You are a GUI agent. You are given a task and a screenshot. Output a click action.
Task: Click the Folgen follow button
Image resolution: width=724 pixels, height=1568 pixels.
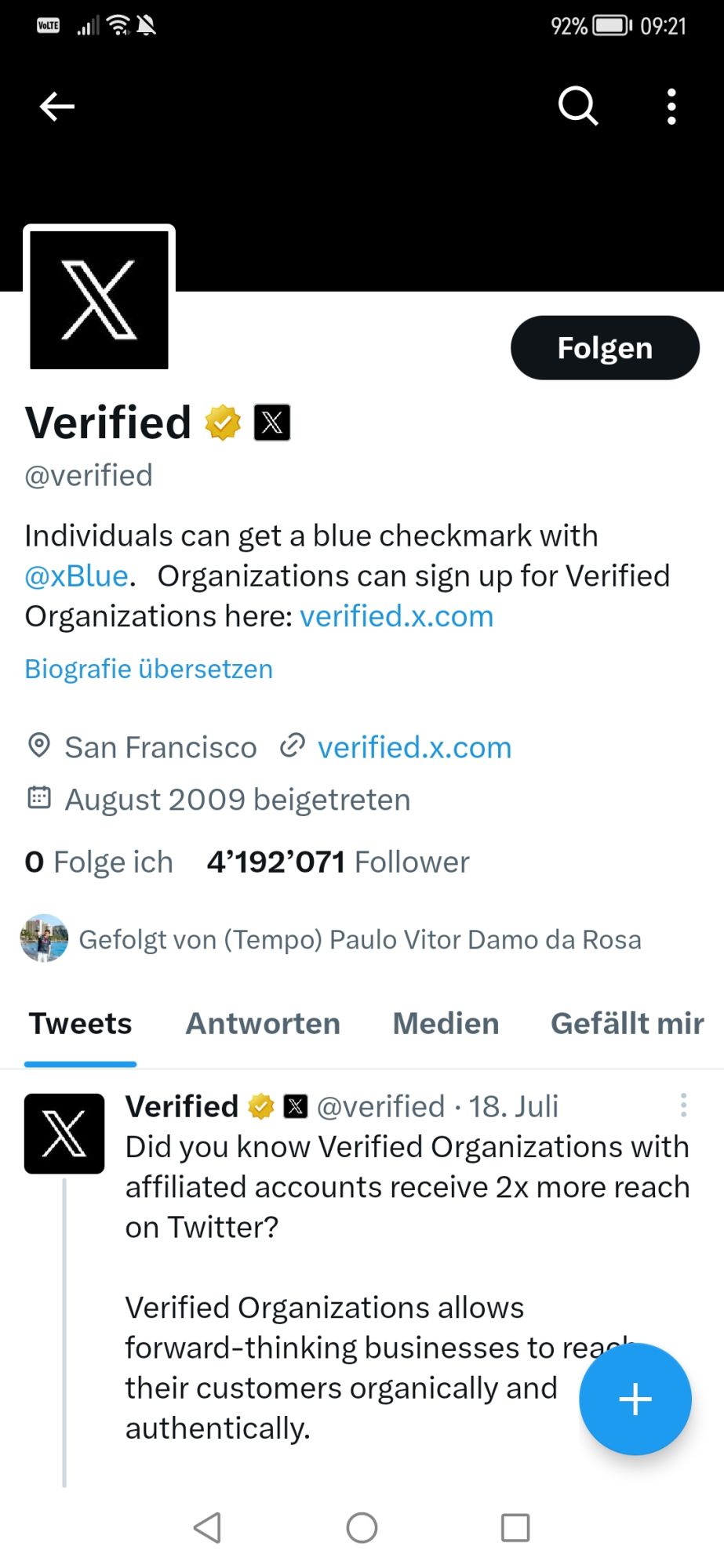(x=605, y=348)
